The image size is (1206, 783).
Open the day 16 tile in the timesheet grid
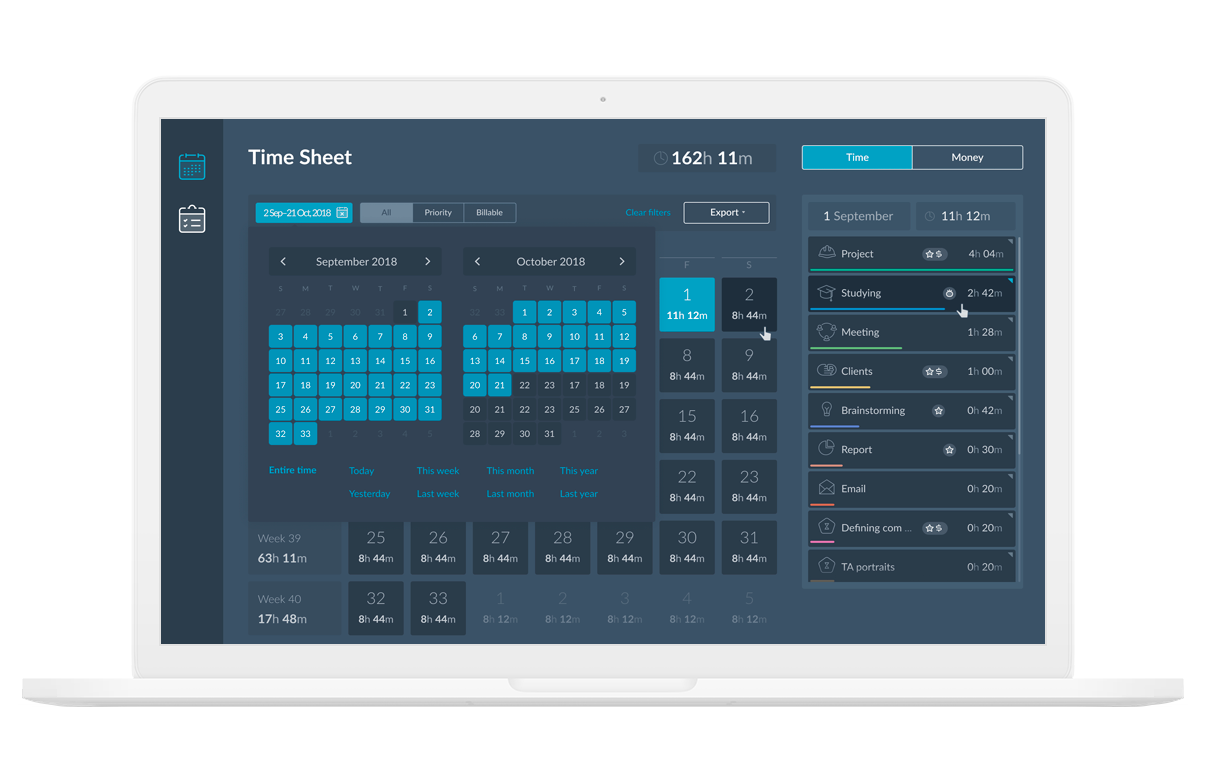click(x=749, y=425)
